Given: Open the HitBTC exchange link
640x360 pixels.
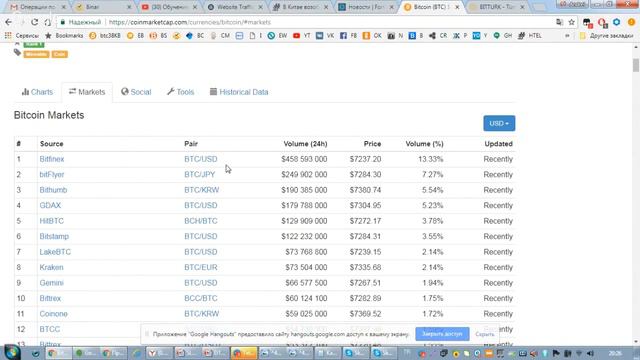Looking at the screenshot, I should (51, 221).
